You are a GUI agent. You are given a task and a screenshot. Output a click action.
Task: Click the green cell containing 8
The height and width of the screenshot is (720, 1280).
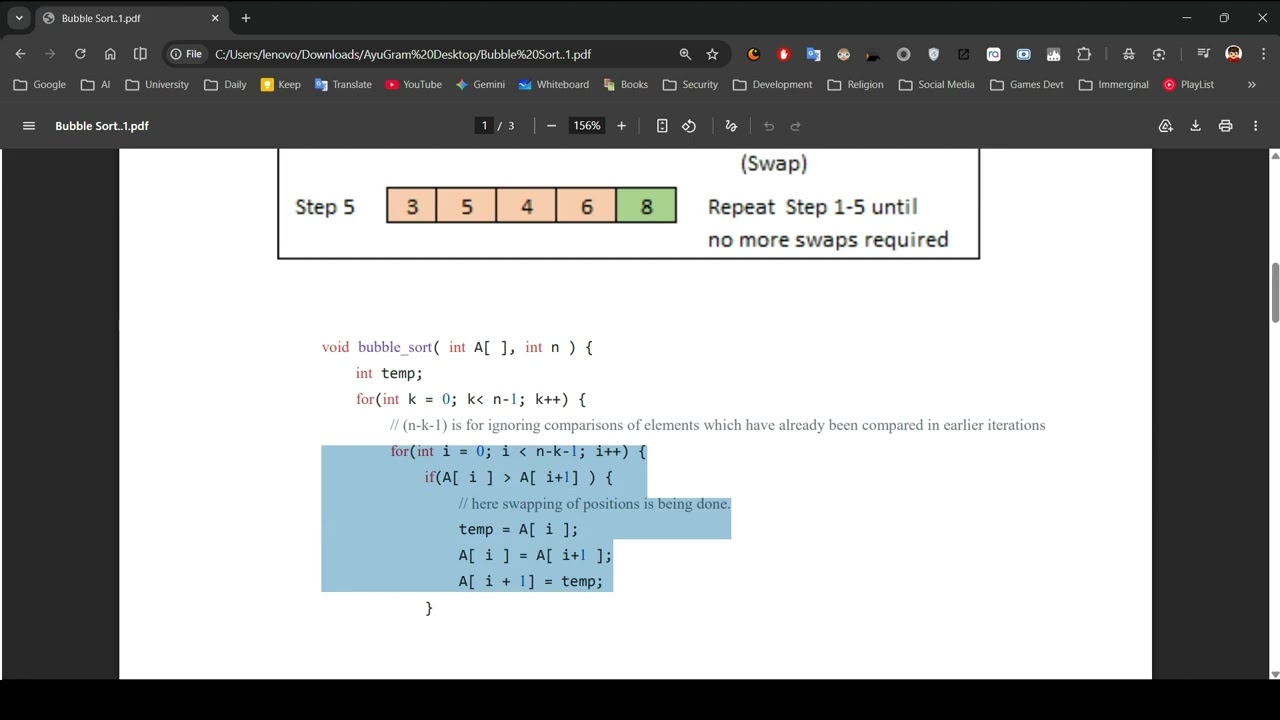click(x=647, y=205)
